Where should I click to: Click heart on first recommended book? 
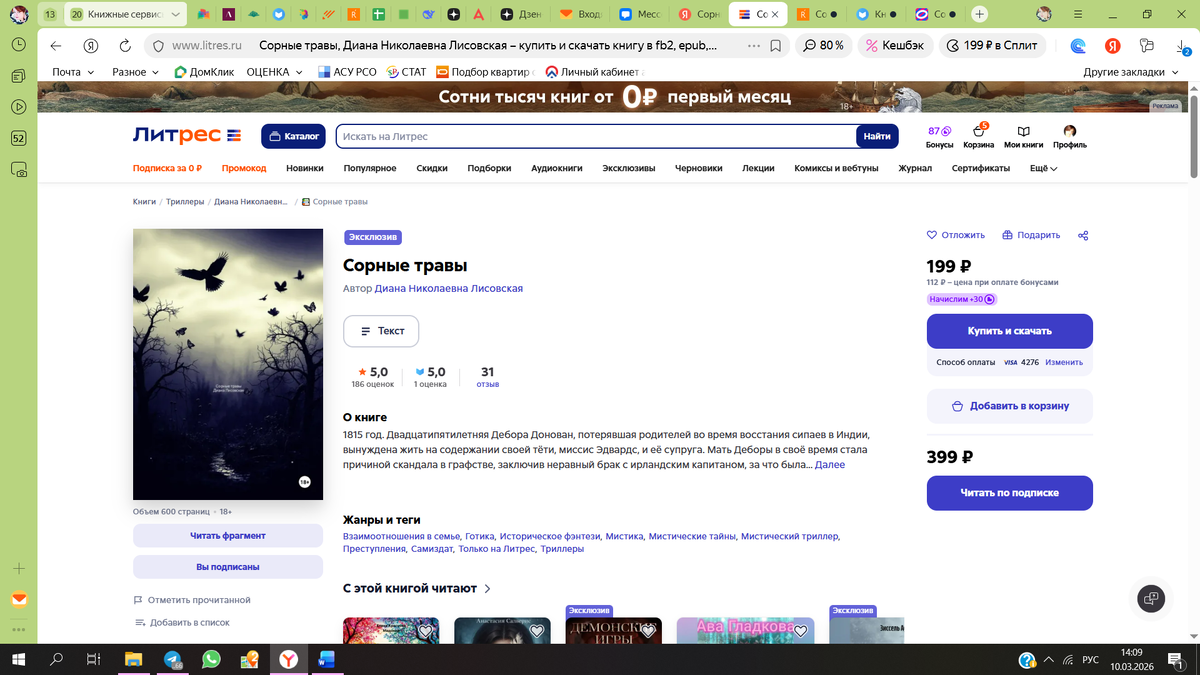425,632
